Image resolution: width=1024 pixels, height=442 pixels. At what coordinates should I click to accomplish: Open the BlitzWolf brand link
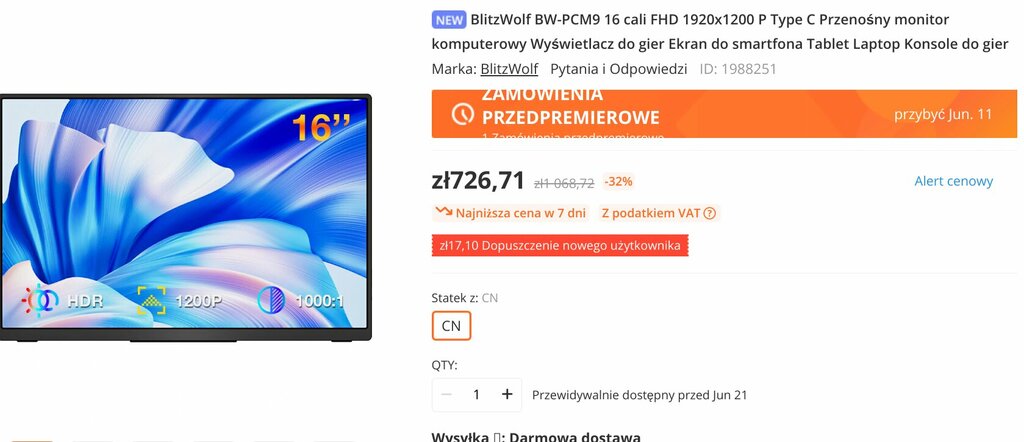[x=509, y=69]
